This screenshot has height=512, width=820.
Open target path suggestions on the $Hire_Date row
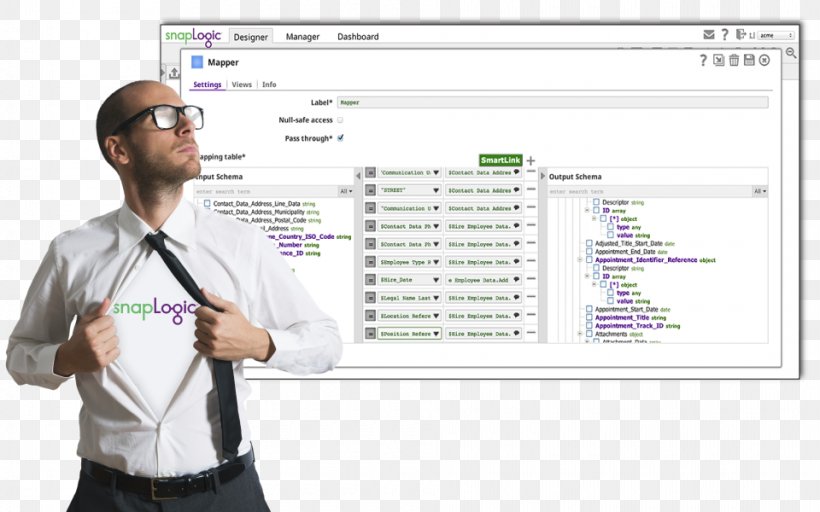517,279
